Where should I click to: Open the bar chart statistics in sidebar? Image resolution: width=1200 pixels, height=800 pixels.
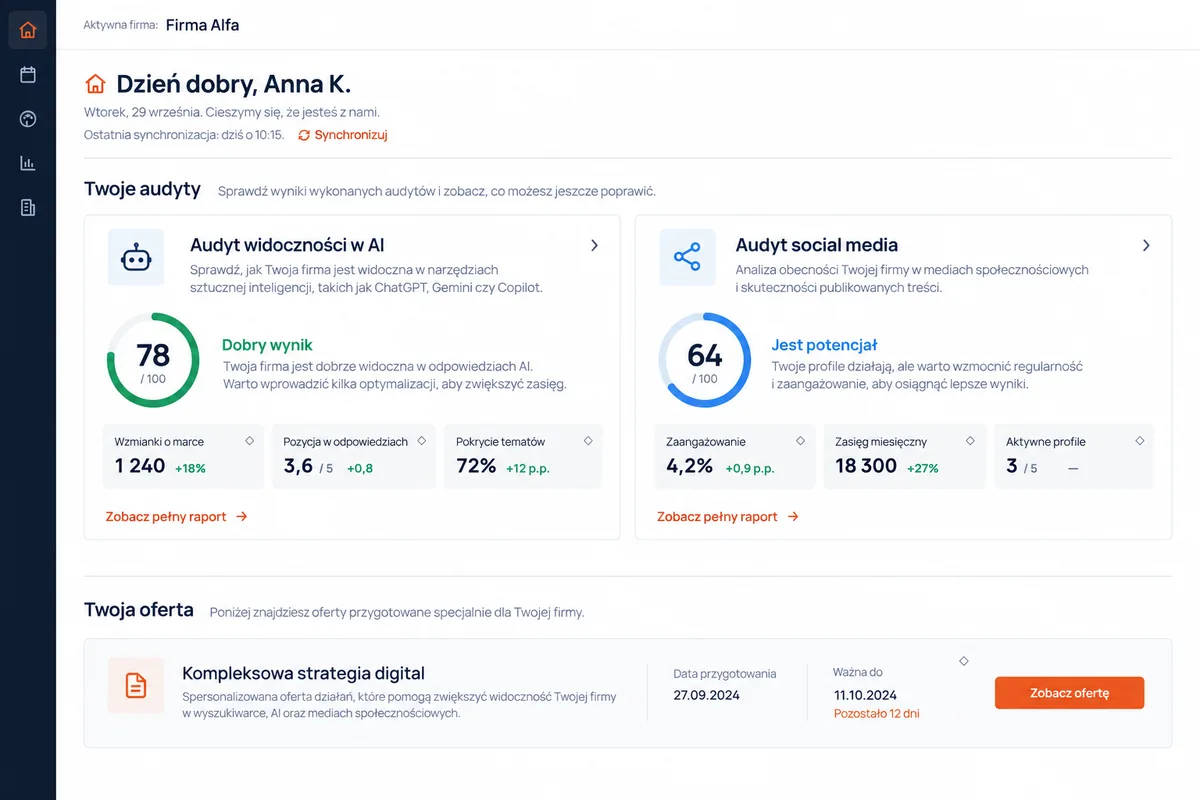pyautogui.click(x=28, y=163)
